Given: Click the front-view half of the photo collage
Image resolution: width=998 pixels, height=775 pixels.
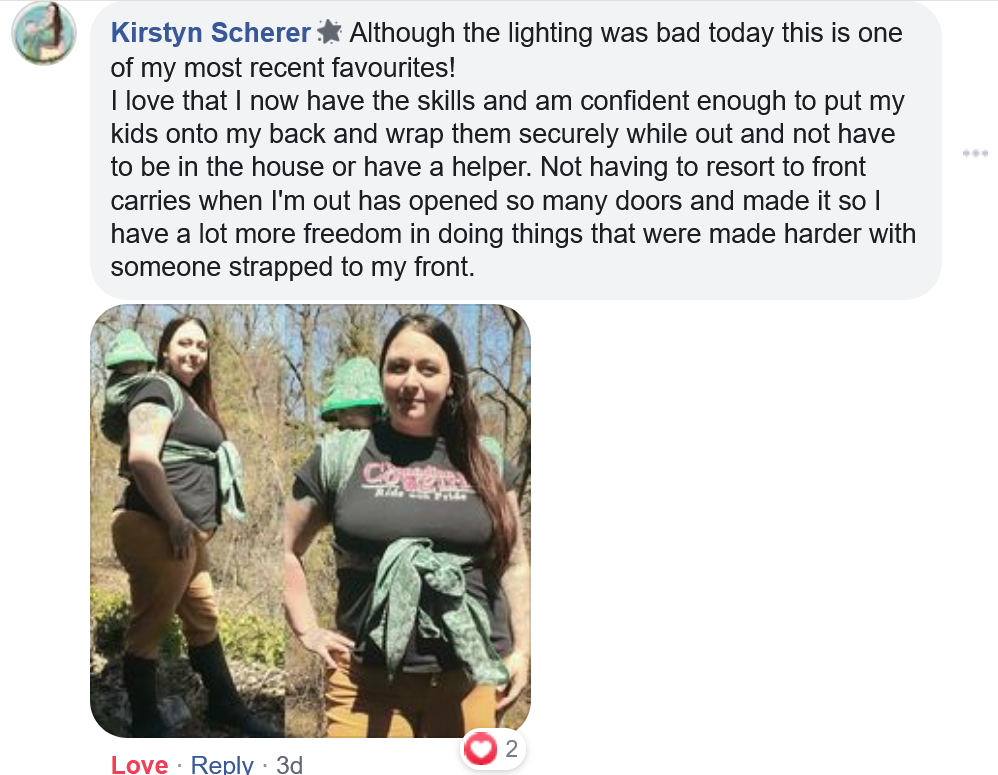Looking at the screenshot, I should [x=407, y=520].
